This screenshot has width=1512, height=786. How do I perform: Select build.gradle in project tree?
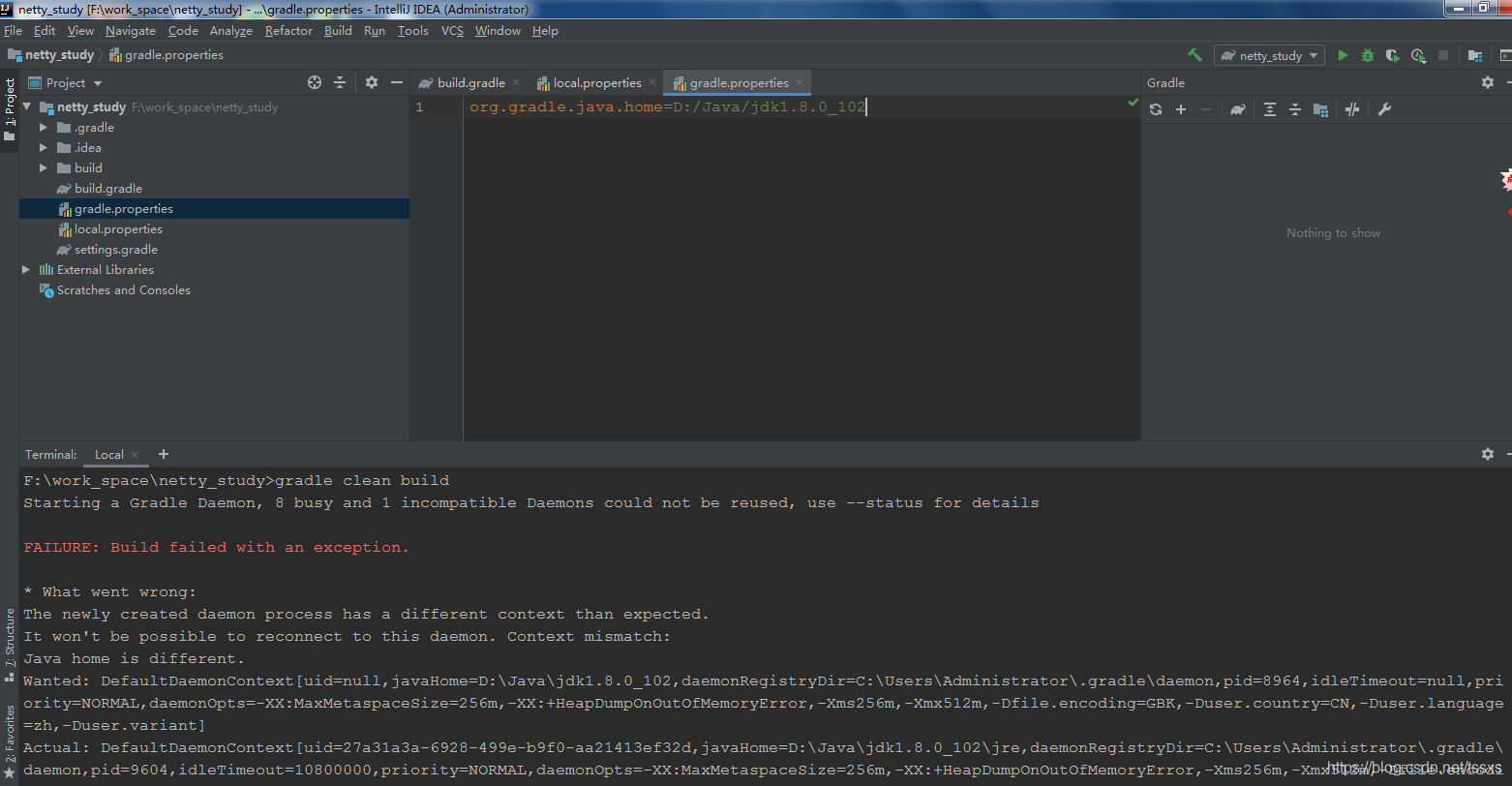pyautogui.click(x=108, y=188)
